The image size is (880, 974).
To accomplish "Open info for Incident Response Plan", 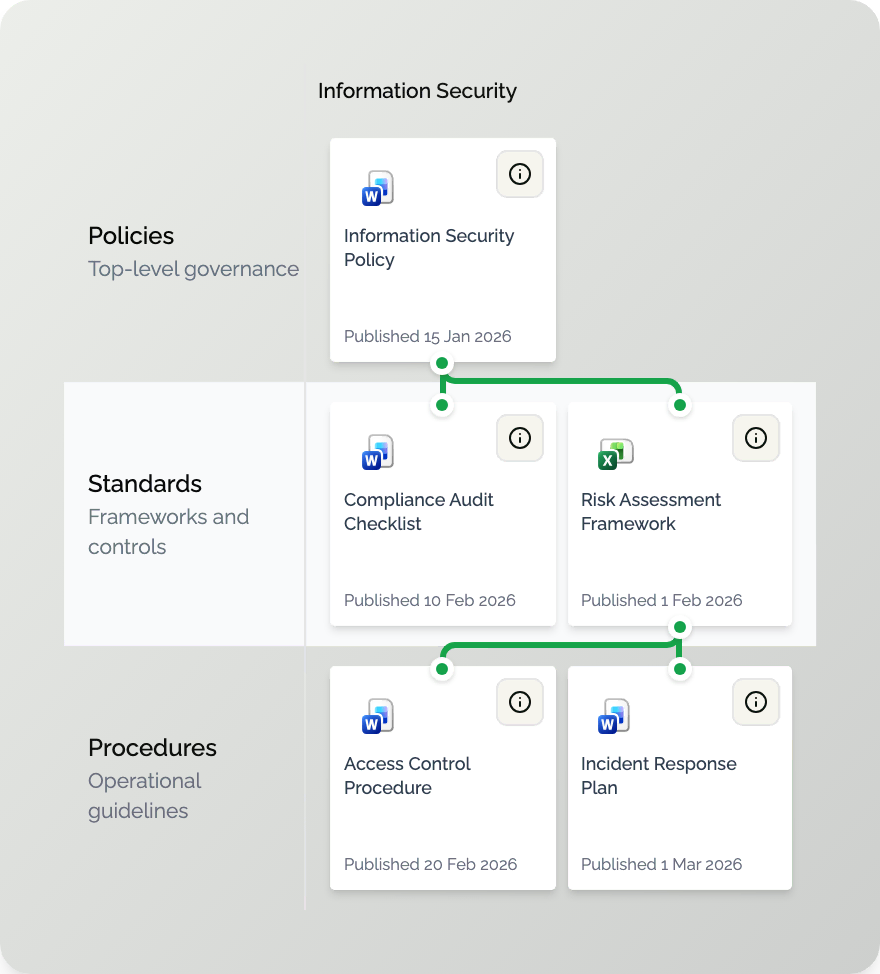I will pyautogui.click(x=756, y=702).
